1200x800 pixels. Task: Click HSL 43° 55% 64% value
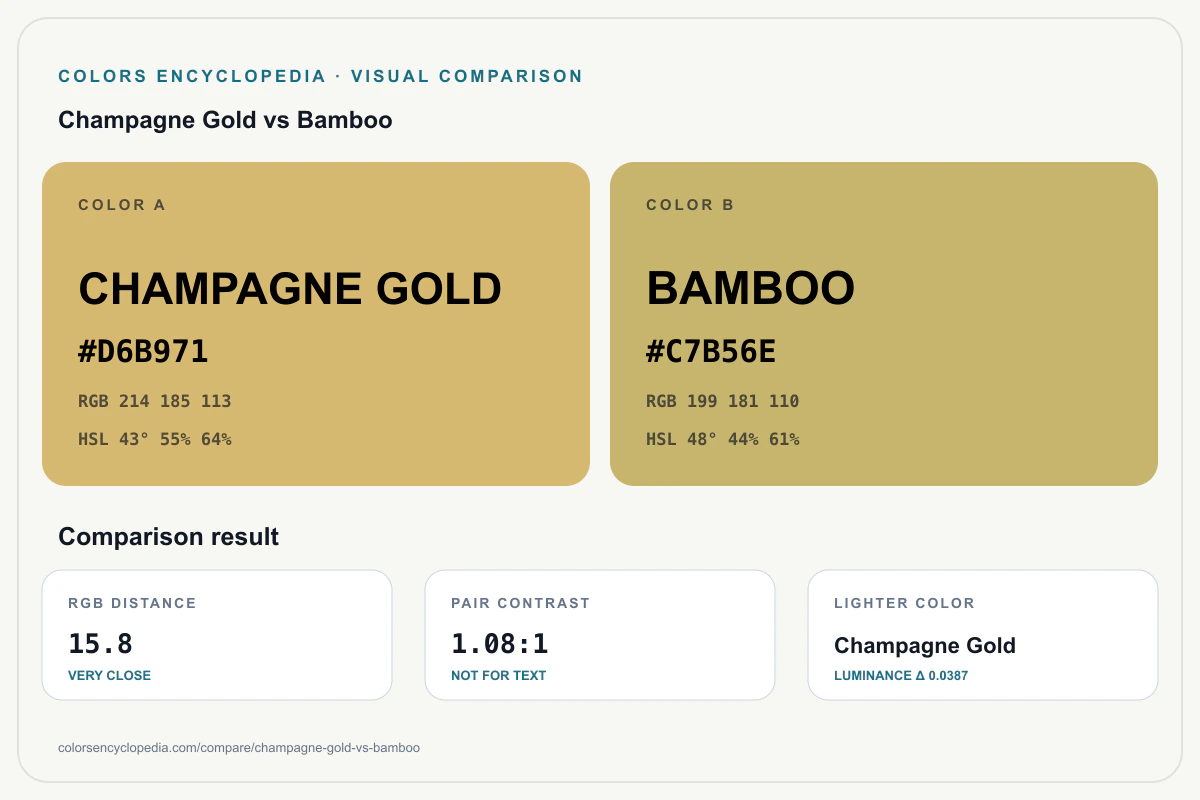tap(155, 439)
